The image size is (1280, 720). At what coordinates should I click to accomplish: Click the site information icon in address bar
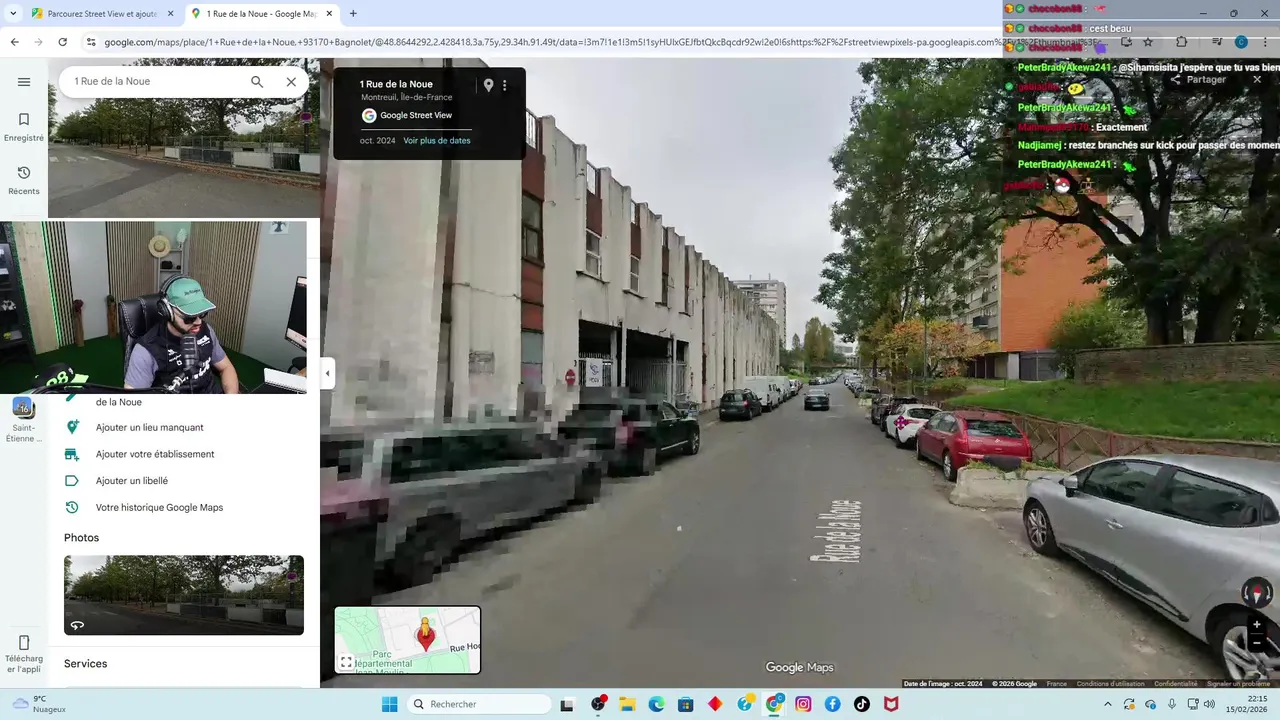click(x=91, y=42)
